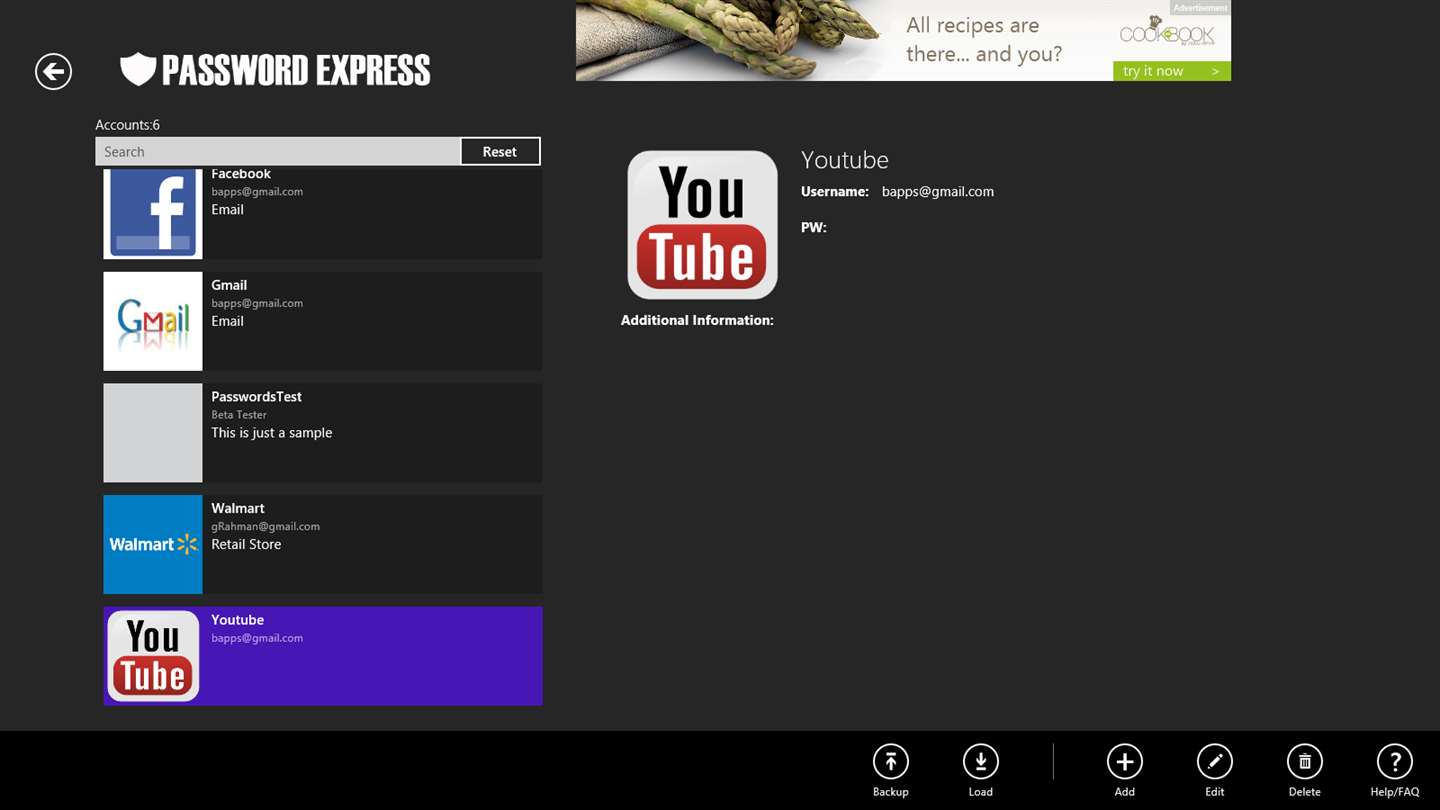The image size is (1440, 810).
Task: Select the Facebook account logo thumbnail
Action: pos(153,214)
